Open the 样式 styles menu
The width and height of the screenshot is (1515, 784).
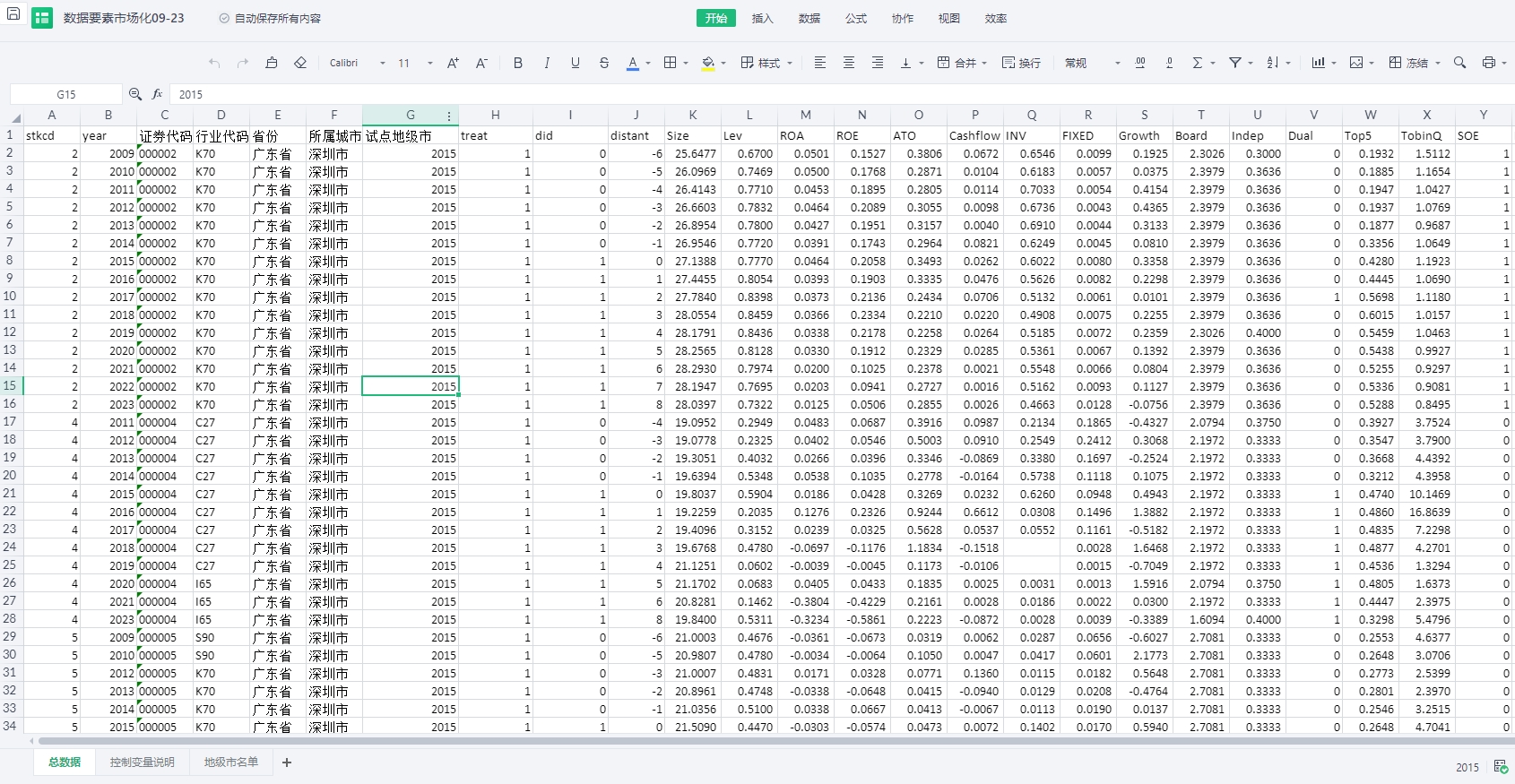pos(766,63)
